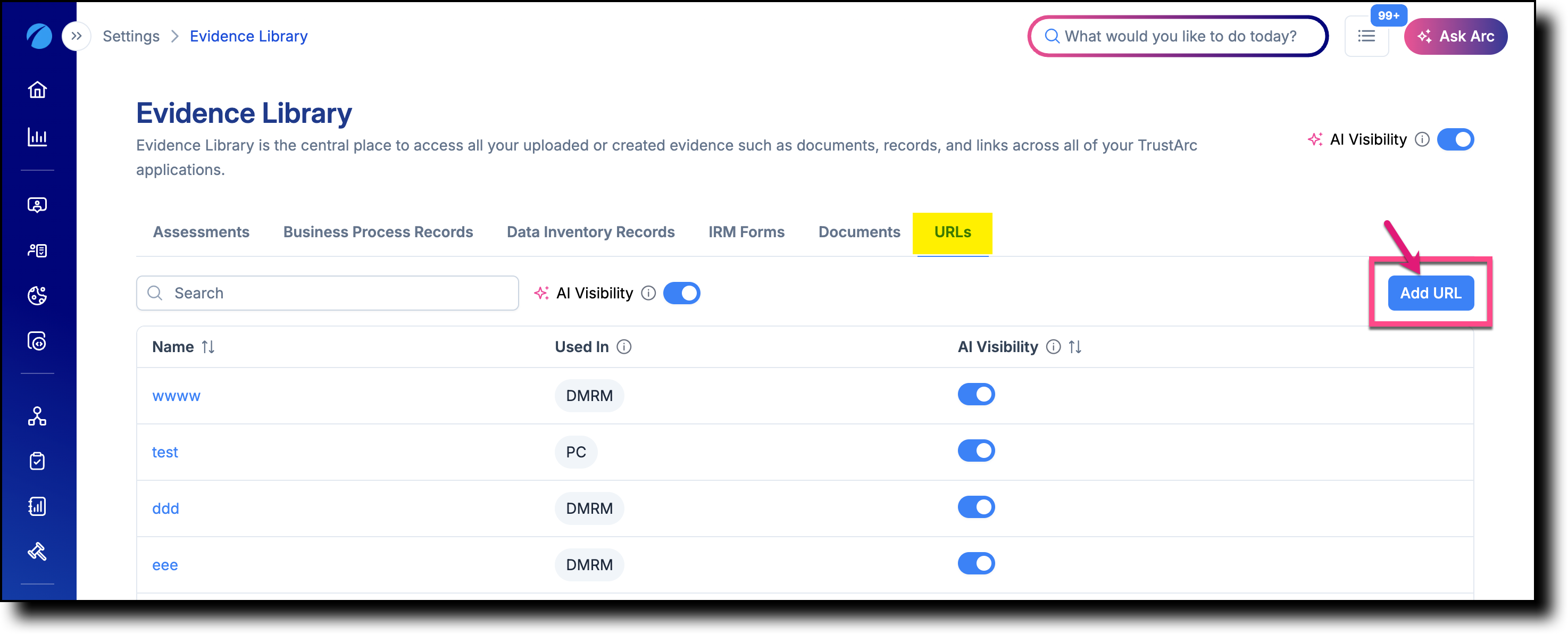Open the Home icon in sidebar
This screenshot has width=1568, height=634.
38,90
